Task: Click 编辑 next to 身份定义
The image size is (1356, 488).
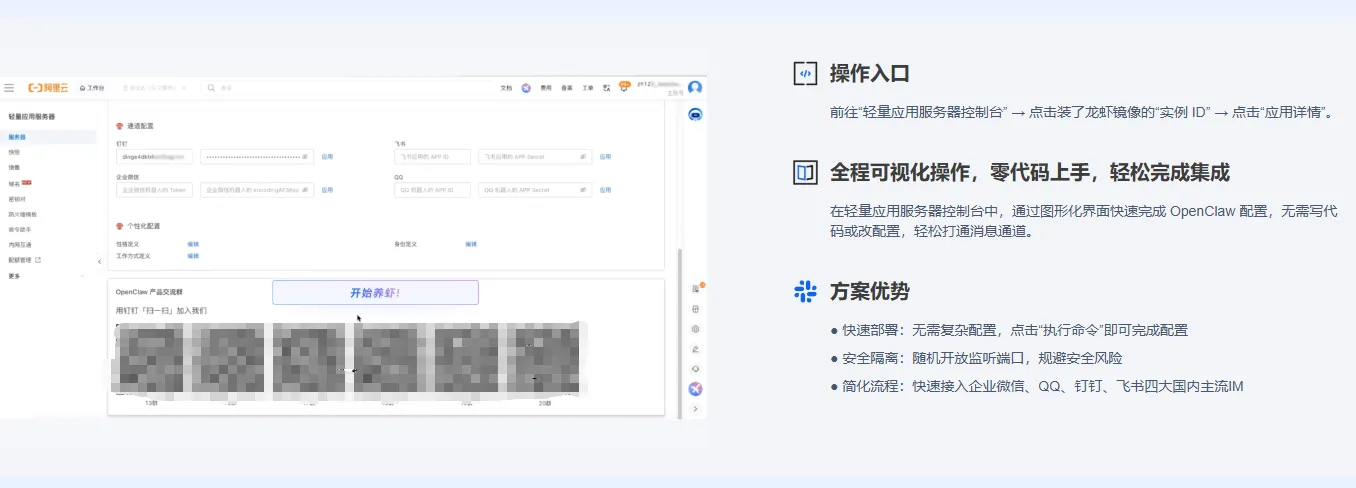Action: pos(471,244)
